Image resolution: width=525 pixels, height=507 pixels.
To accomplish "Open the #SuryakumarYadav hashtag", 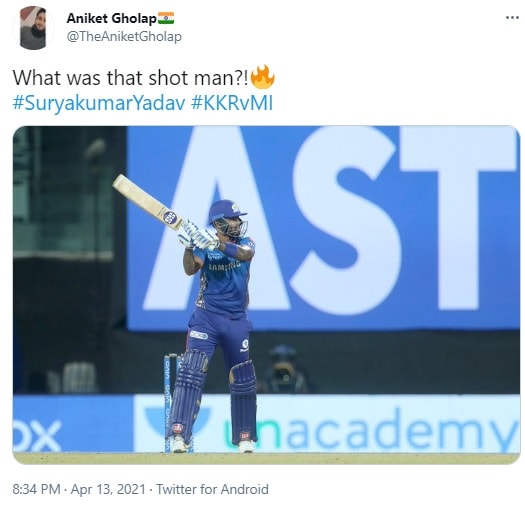I will [99, 102].
